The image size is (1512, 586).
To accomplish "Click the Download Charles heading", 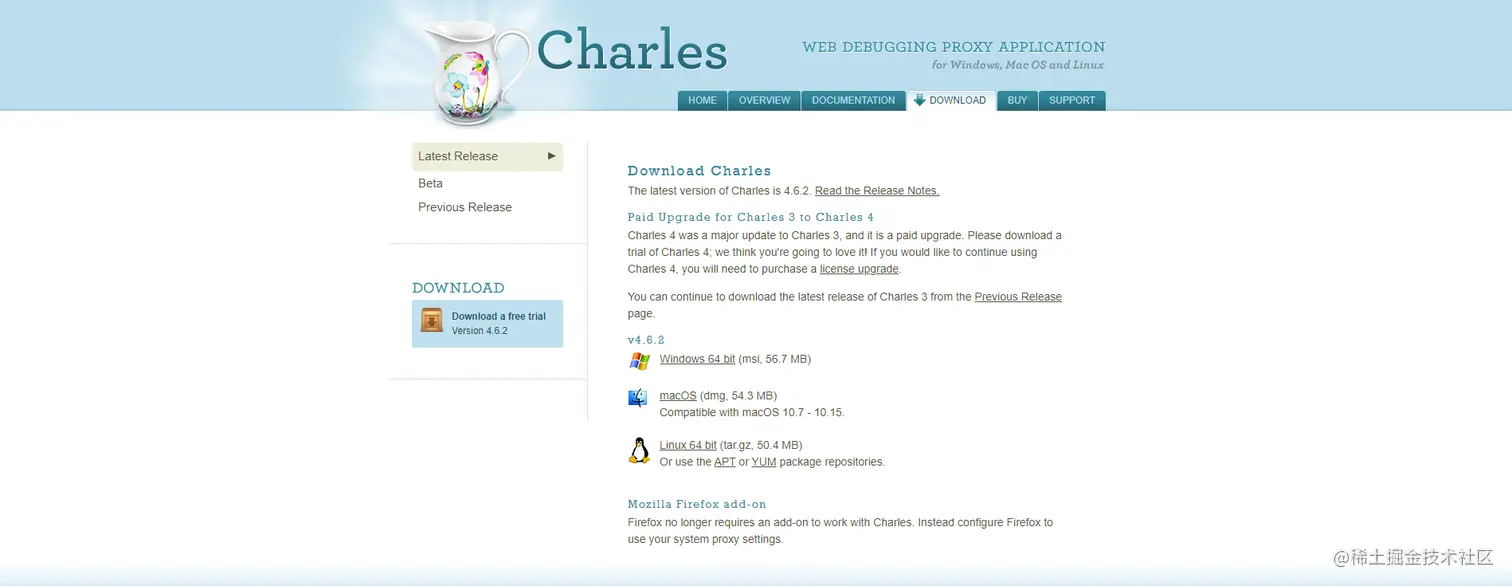I will point(699,171).
